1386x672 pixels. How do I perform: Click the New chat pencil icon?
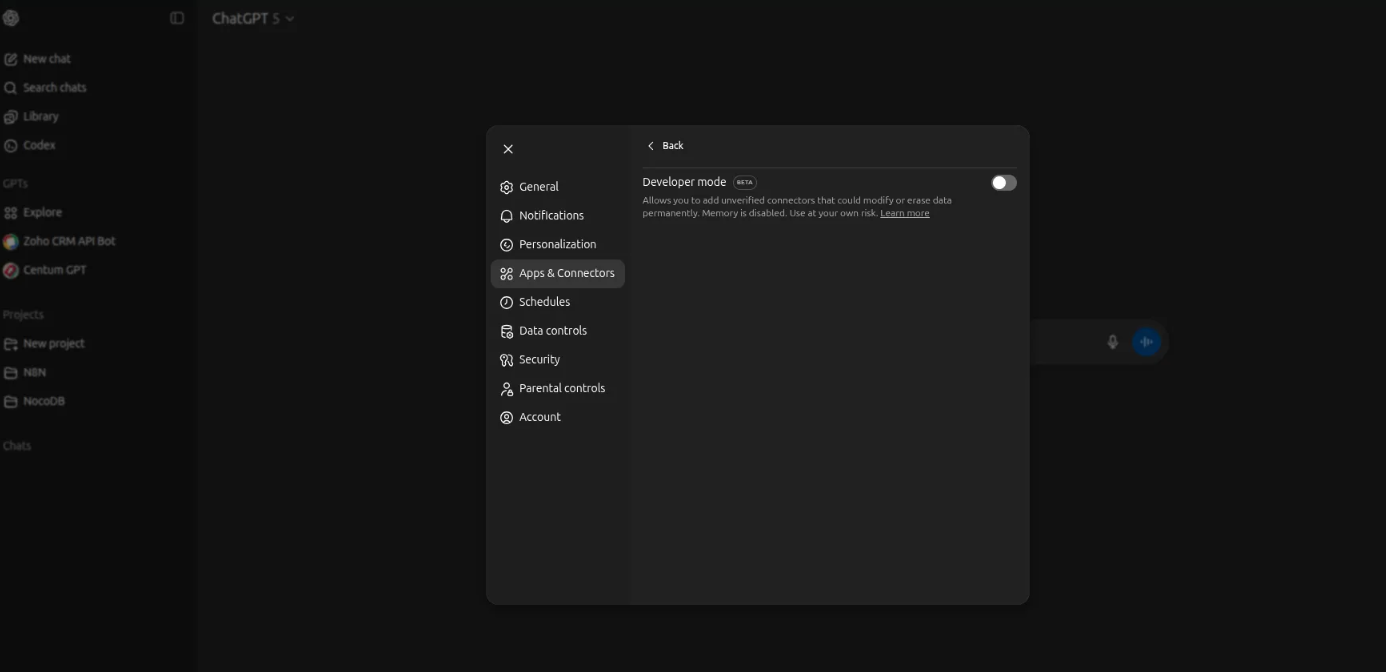[11, 59]
